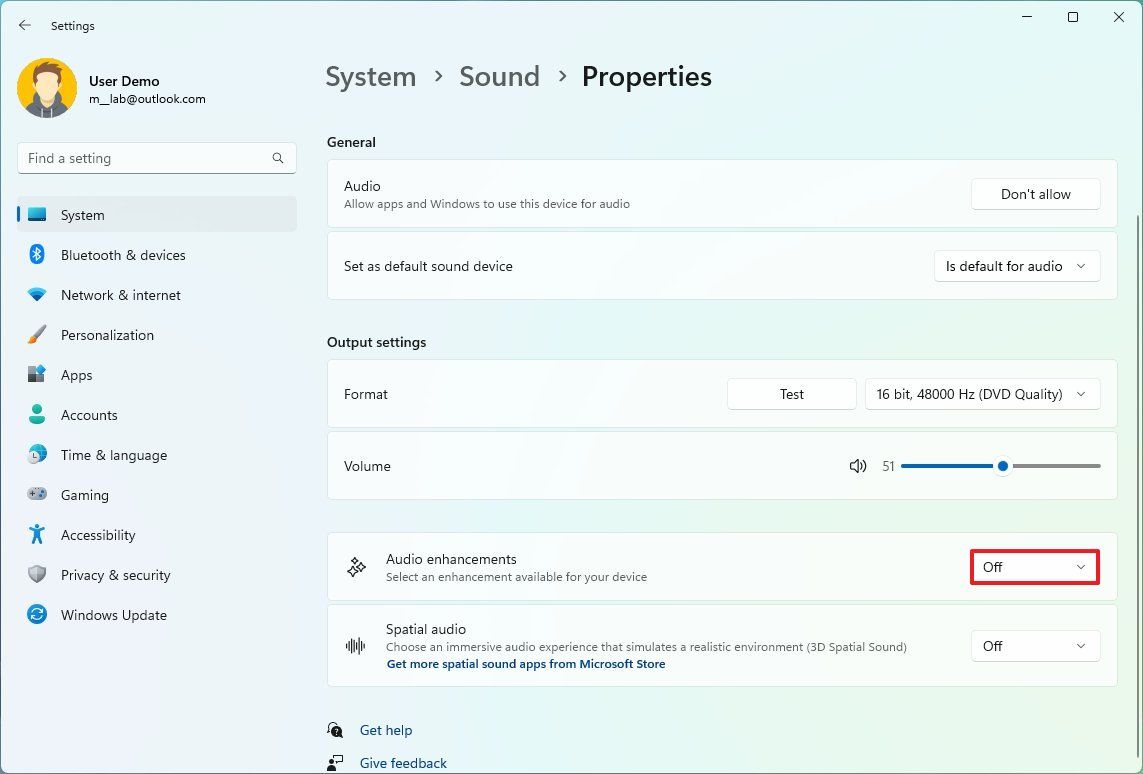This screenshot has width=1143, height=774.
Task: Open the Audio enhancements dropdown
Action: [x=1034, y=567]
